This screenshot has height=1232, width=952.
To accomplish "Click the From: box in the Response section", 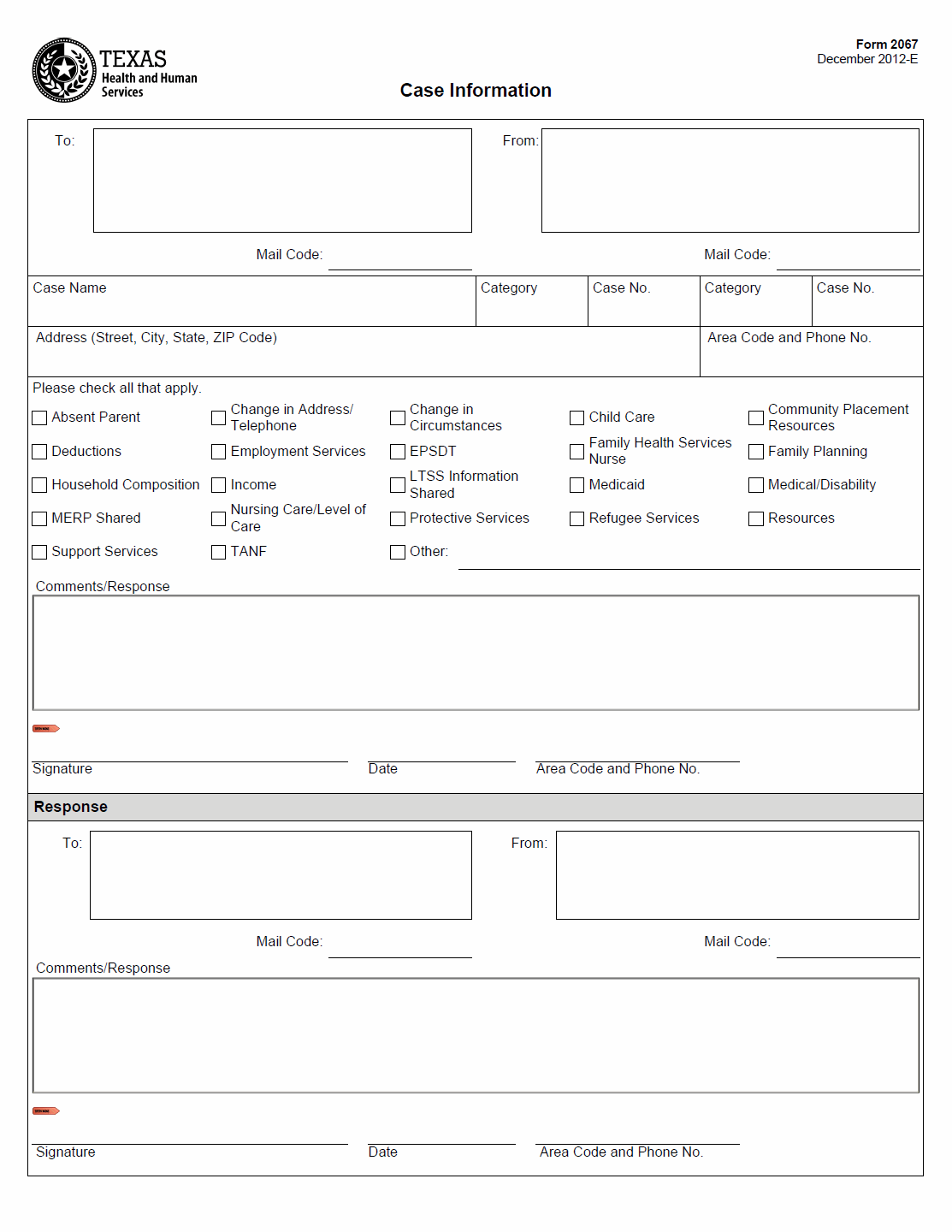I will click(x=736, y=875).
